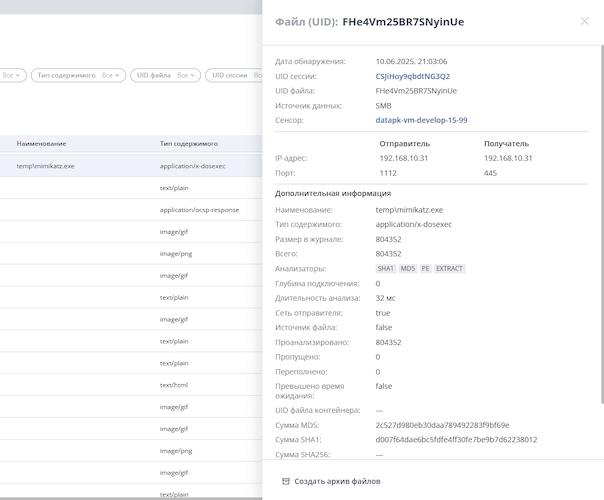Close the file UID details panel

585,21
